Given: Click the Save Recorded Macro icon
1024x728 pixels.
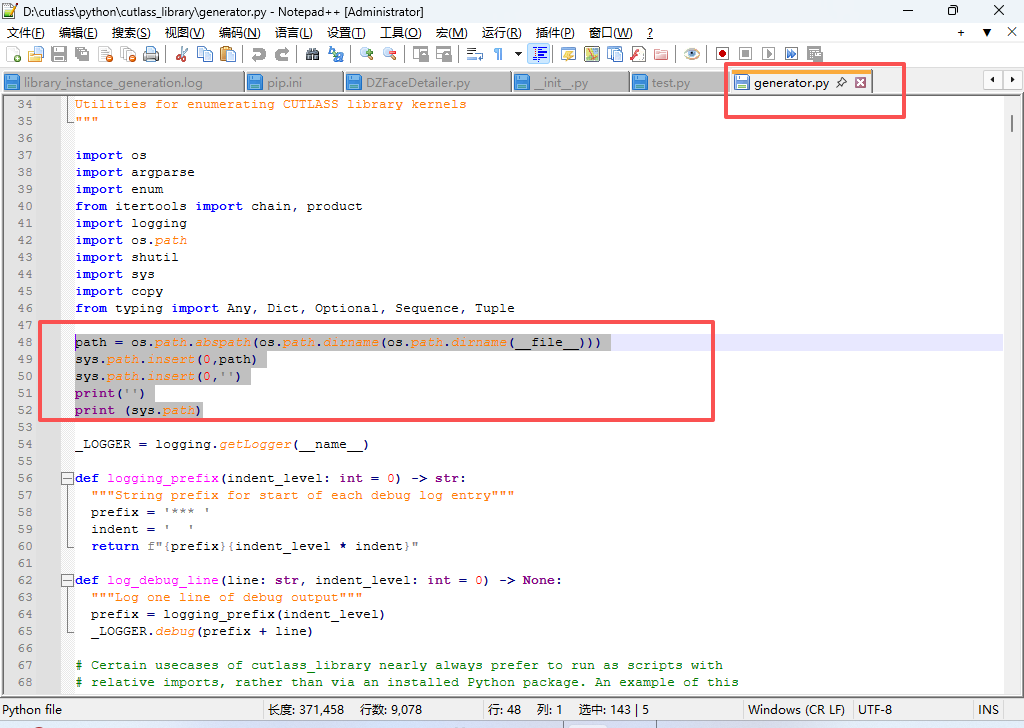Looking at the screenshot, I should [x=814, y=54].
